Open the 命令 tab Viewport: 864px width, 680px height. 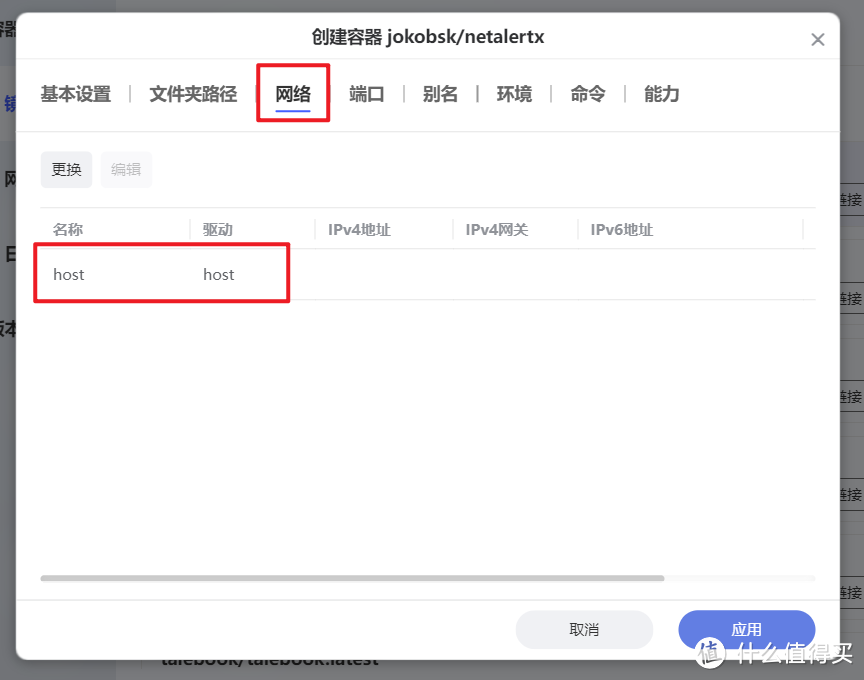[x=587, y=93]
